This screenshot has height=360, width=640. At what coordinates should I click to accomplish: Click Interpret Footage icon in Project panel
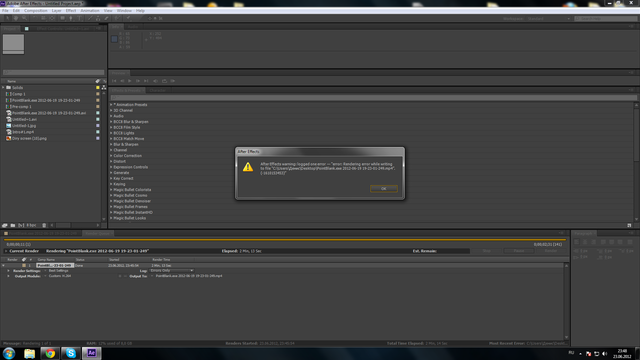[x=4, y=225]
